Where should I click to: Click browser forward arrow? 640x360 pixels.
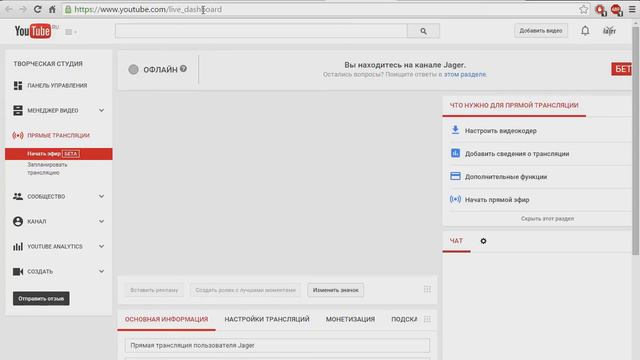point(23,9)
